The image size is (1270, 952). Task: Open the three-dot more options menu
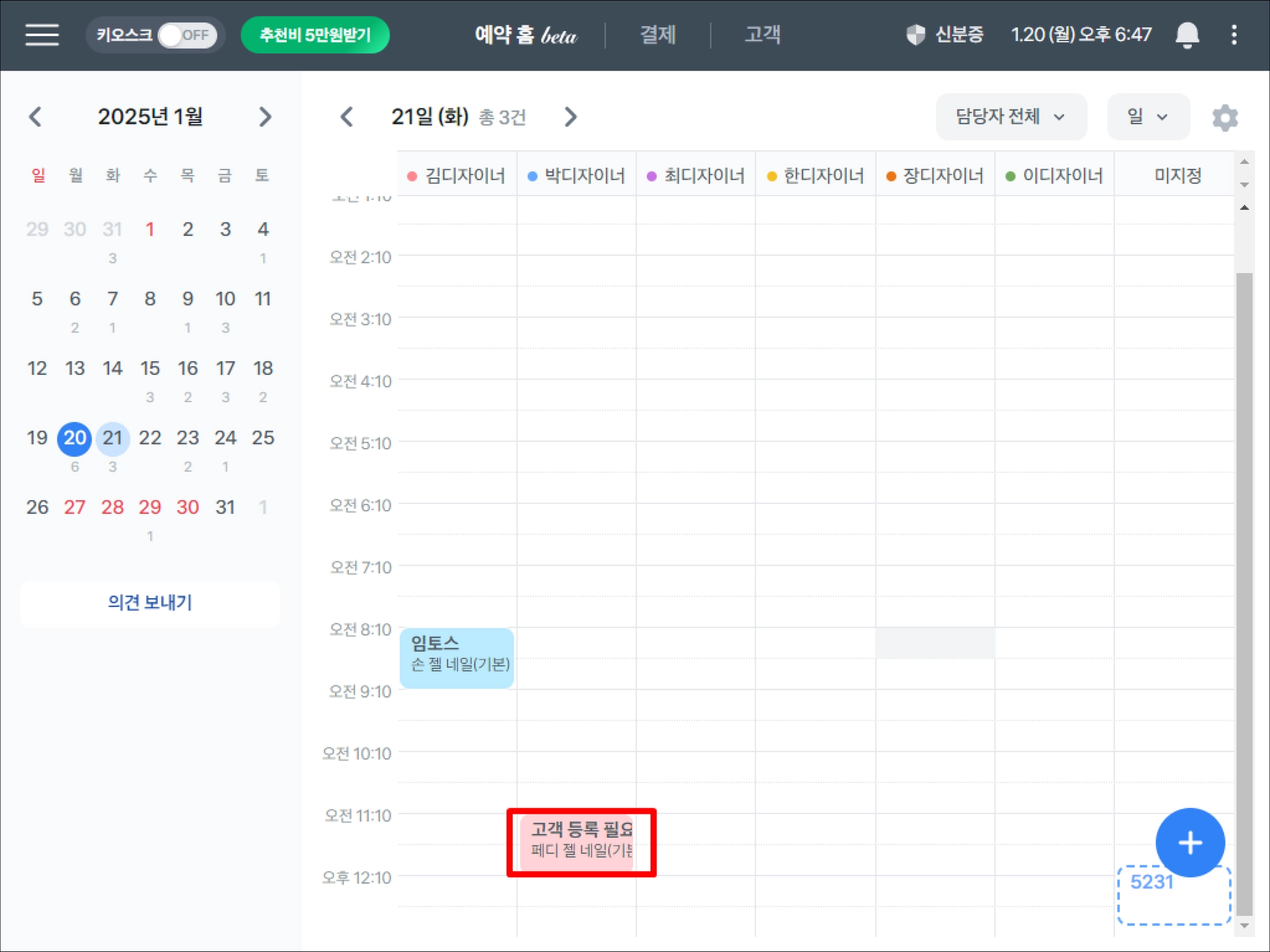(x=1233, y=35)
